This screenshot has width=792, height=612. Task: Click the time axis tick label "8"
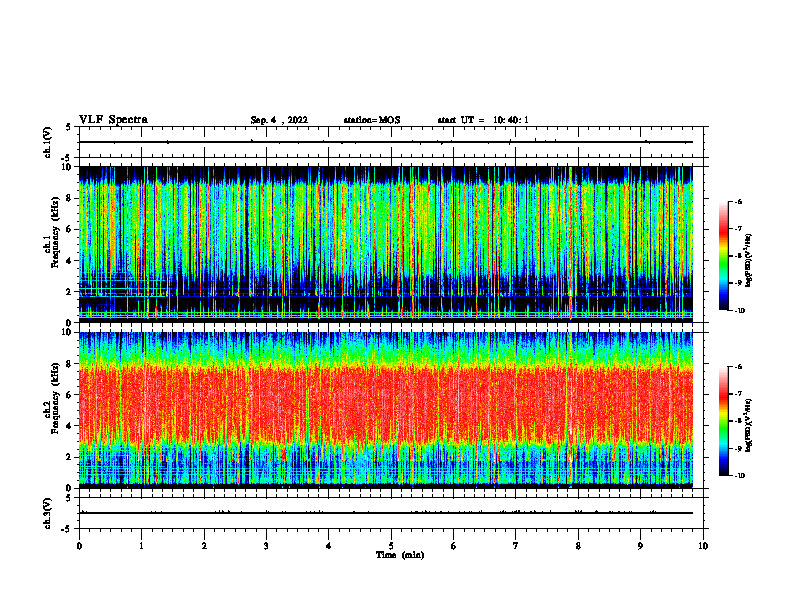point(578,546)
